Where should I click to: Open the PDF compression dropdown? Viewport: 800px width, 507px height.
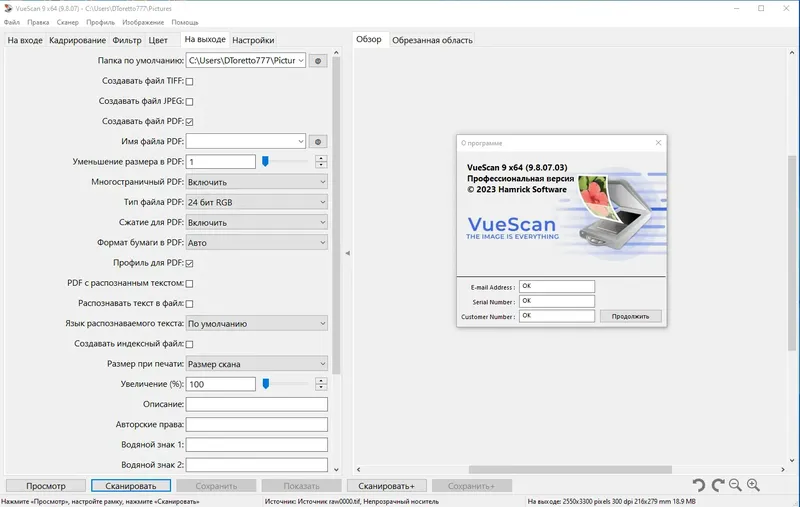click(x=257, y=222)
